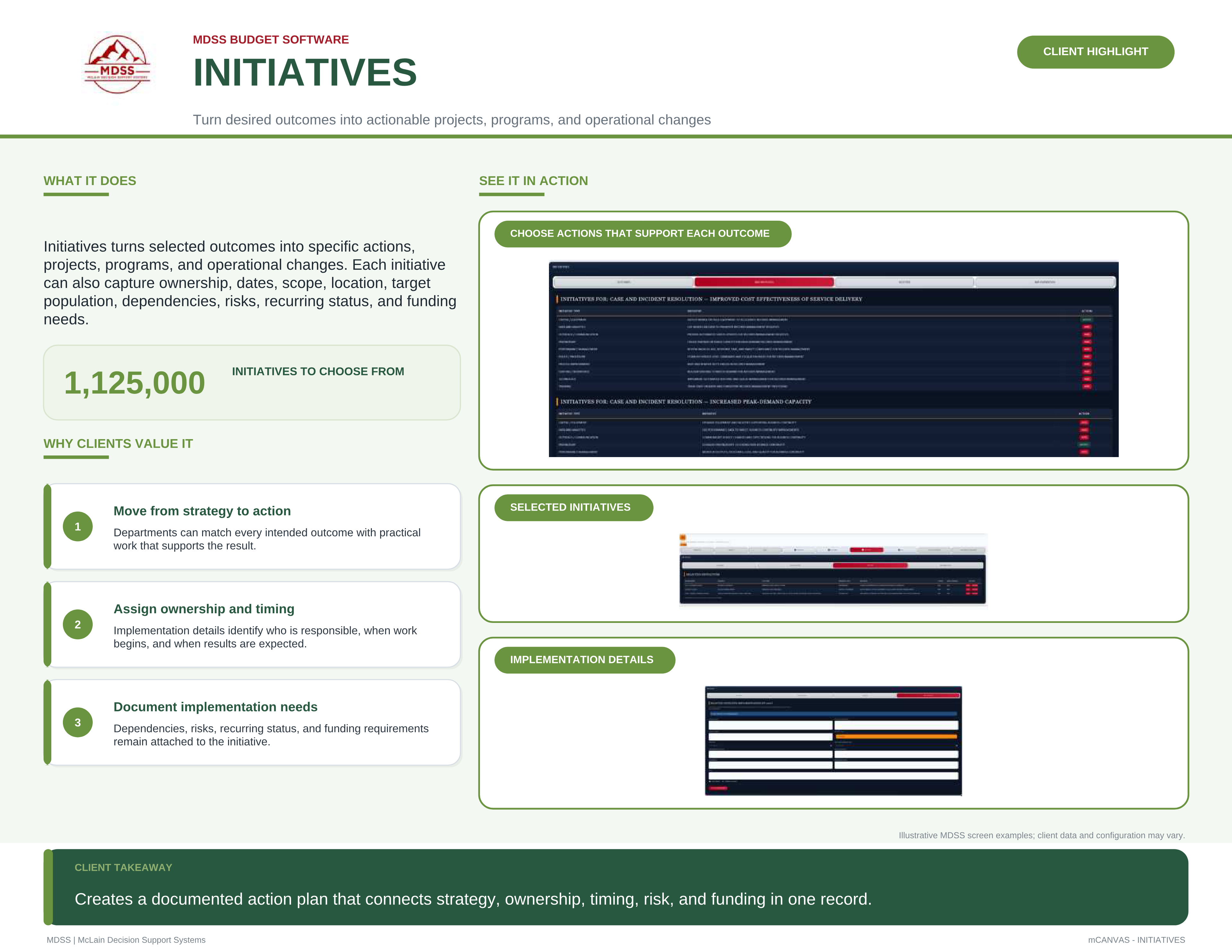Screen dimensions: 1232x952
Task: Click the WHAT IT DOES heading
Action: (90, 181)
